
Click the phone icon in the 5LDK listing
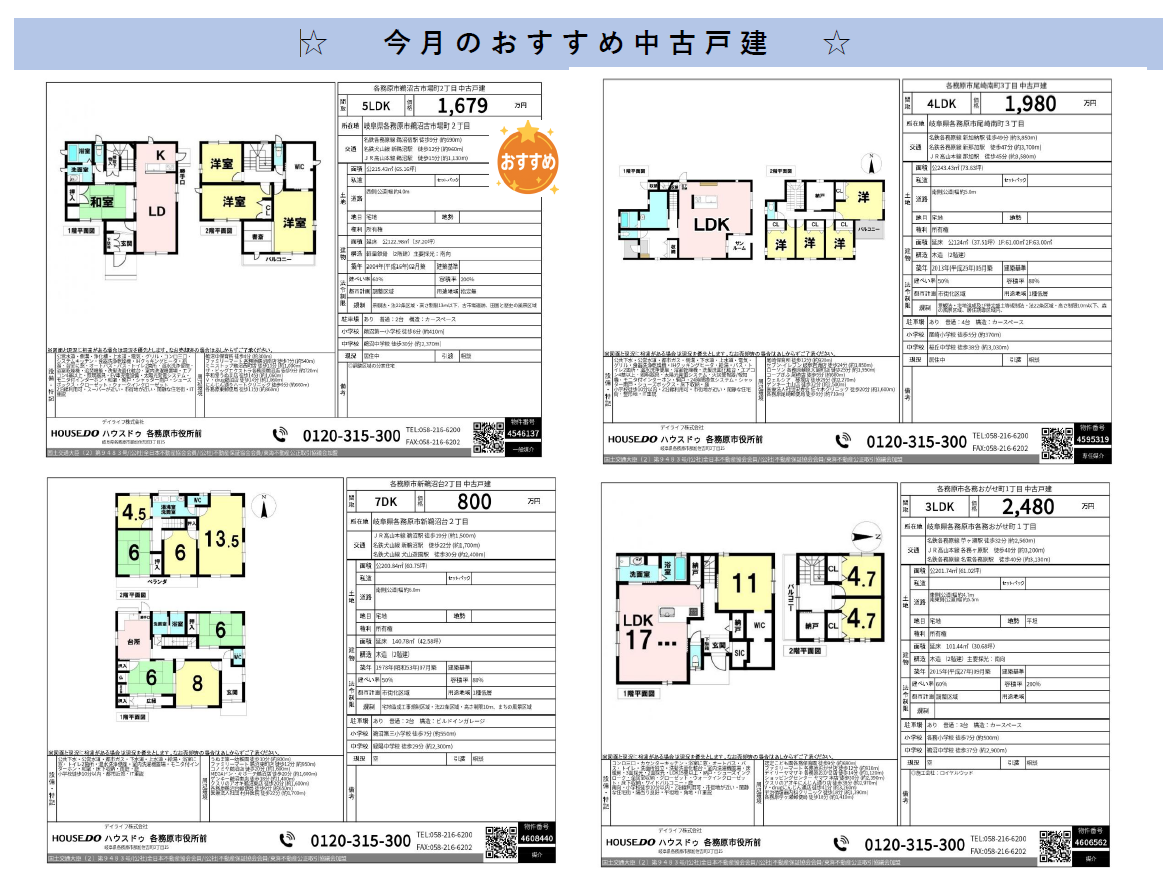click(x=281, y=435)
